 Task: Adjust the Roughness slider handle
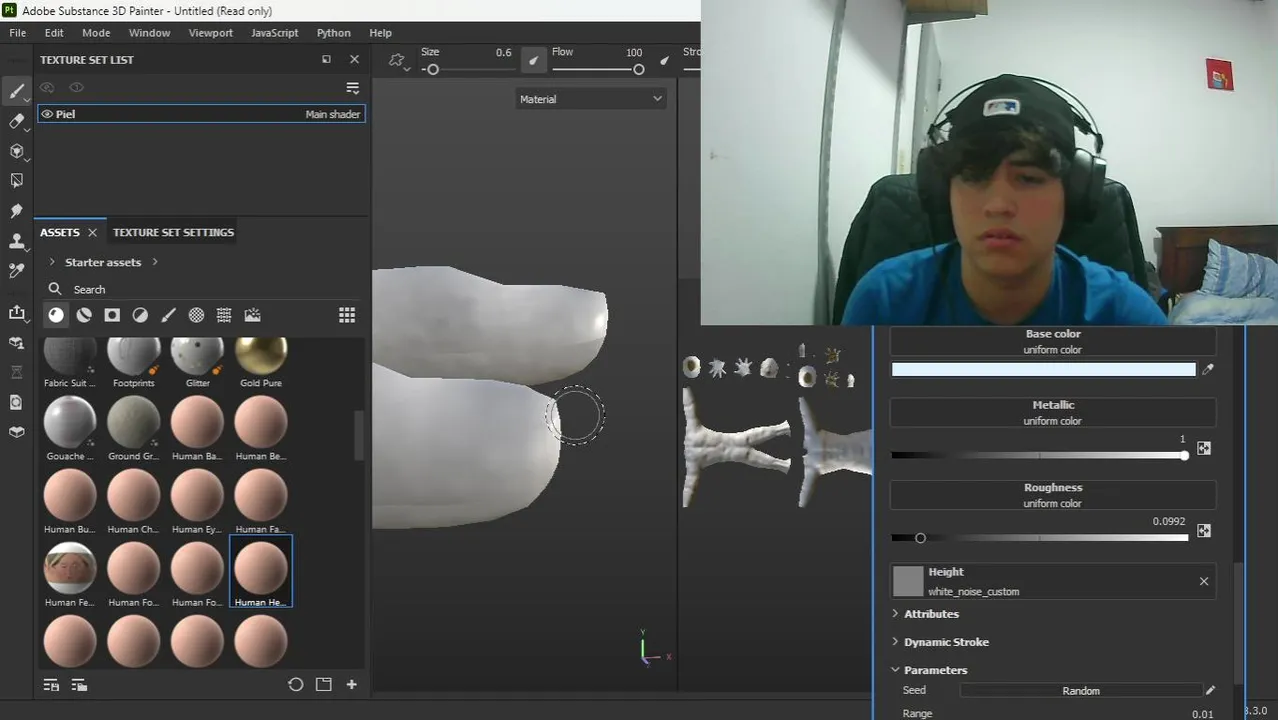point(920,538)
